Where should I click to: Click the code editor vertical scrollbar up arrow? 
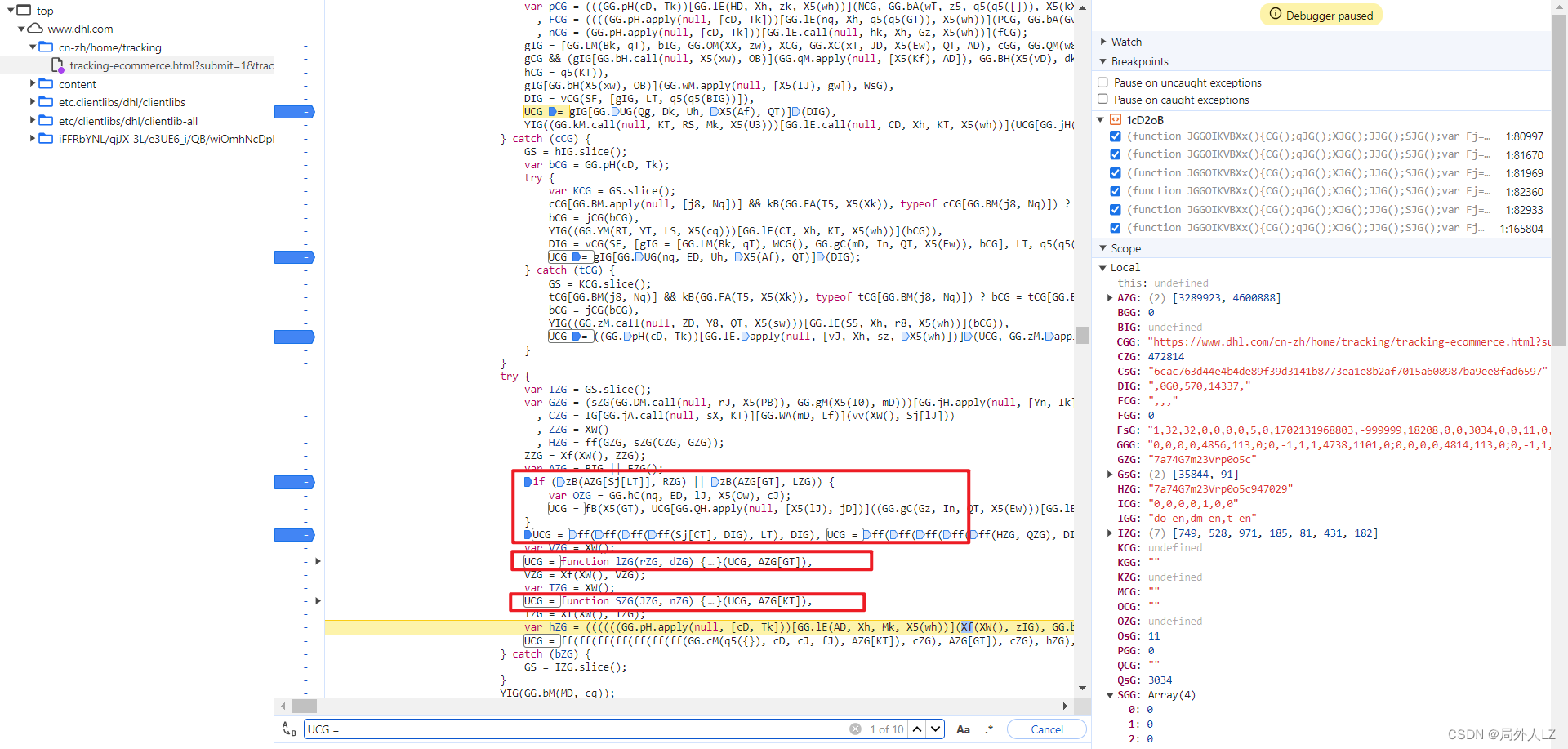[x=1082, y=7]
